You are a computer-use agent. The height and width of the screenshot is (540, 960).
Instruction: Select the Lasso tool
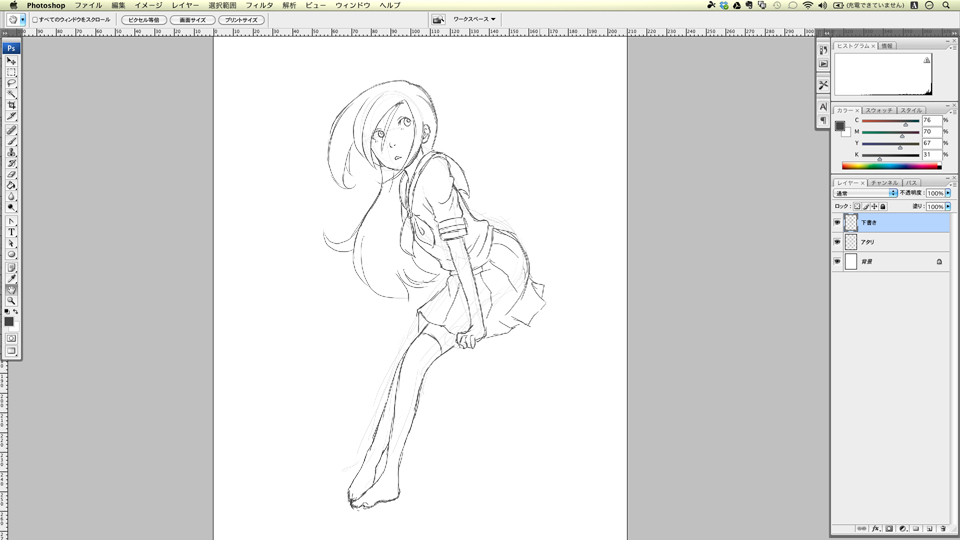point(11,83)
